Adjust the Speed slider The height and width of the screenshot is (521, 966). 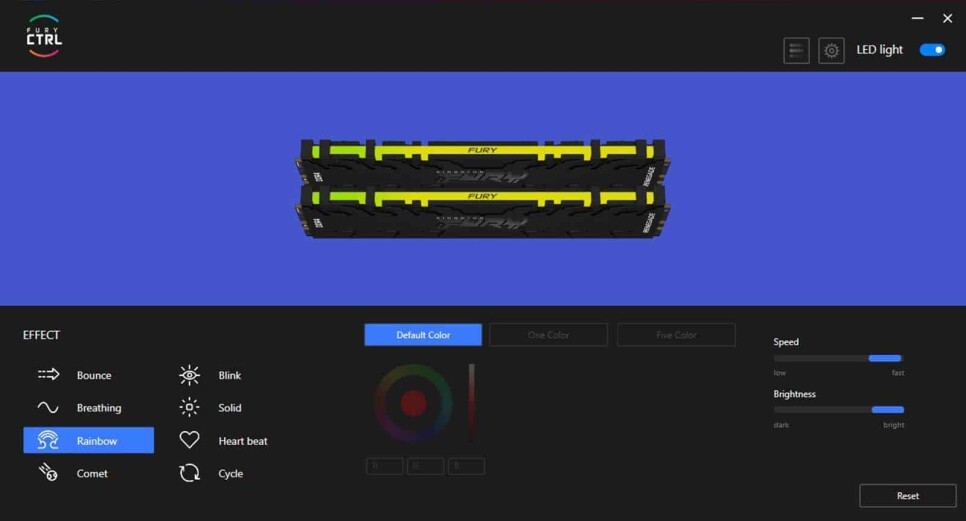838,358
